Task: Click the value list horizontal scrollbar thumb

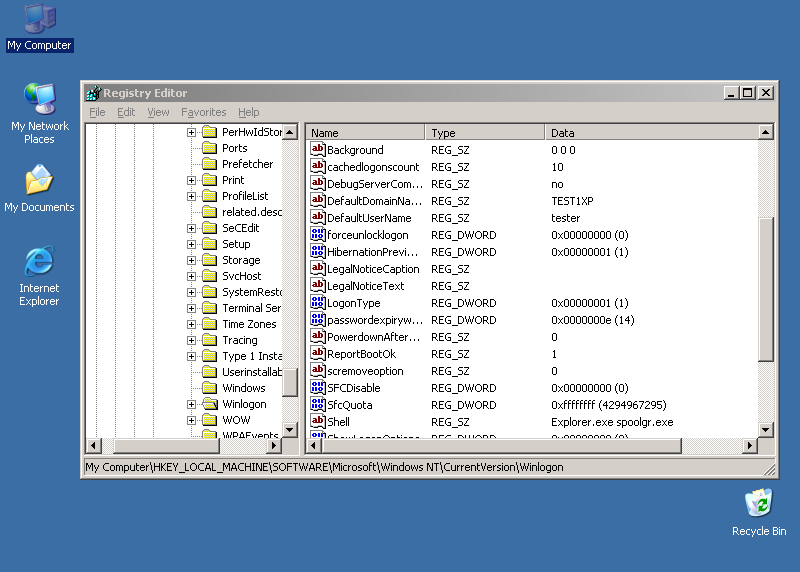Action: pos(502,445)
